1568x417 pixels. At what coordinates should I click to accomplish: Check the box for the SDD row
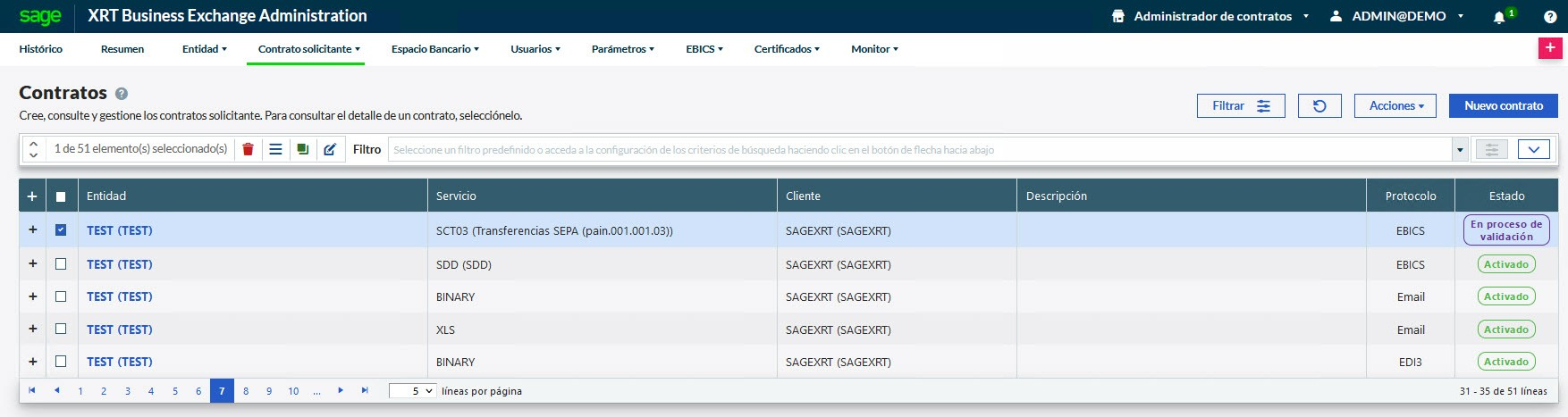(61, 264)
